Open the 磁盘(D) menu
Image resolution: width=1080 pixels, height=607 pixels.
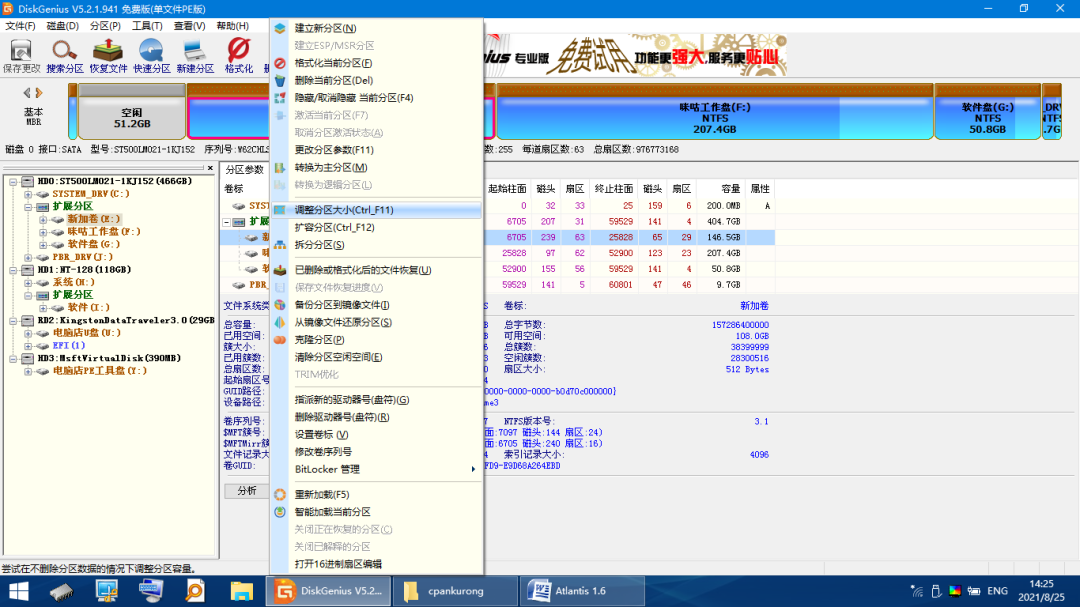tap(63, 25)
